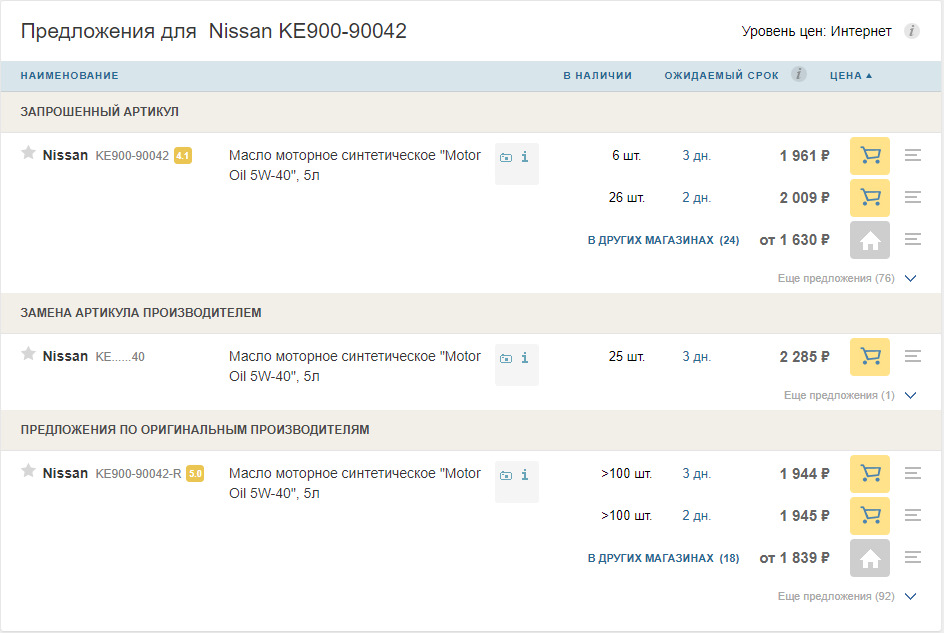944x633 pixels.
Task: Click the 4.1 rating badge
Action: [182, 155]
